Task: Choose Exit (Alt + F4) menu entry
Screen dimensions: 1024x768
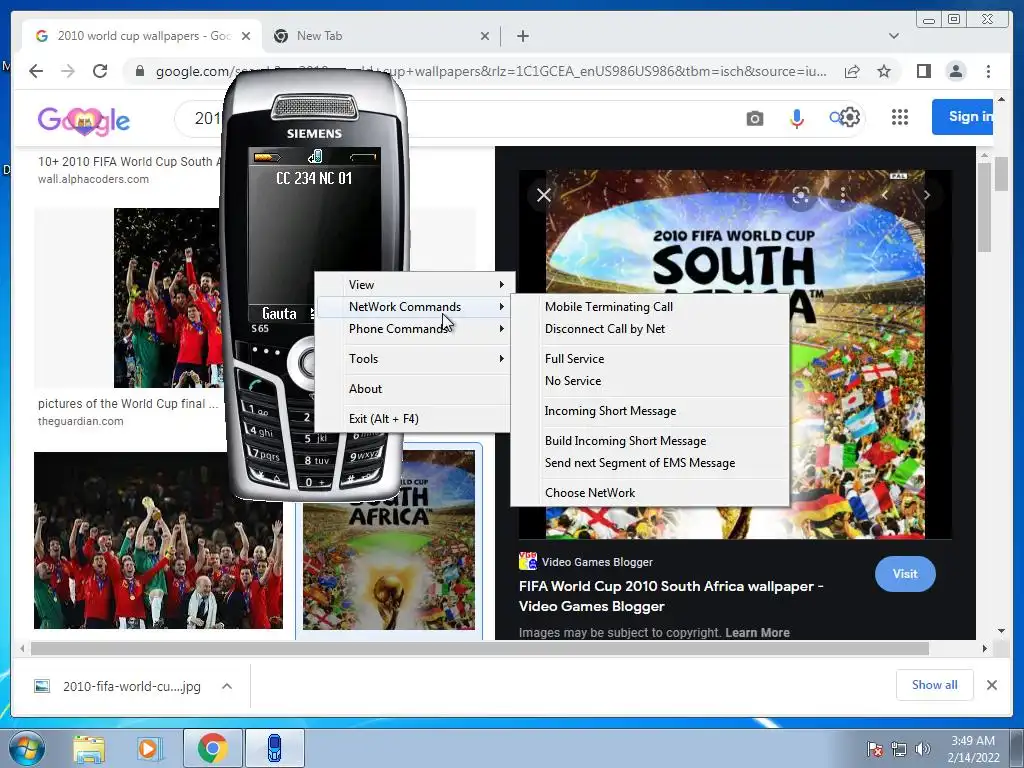Action: [x=414, y=419]
